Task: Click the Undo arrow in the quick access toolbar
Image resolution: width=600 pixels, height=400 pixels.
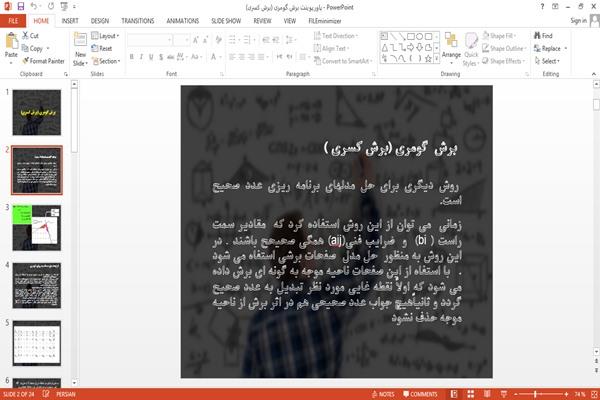Action: coord(34,7)
